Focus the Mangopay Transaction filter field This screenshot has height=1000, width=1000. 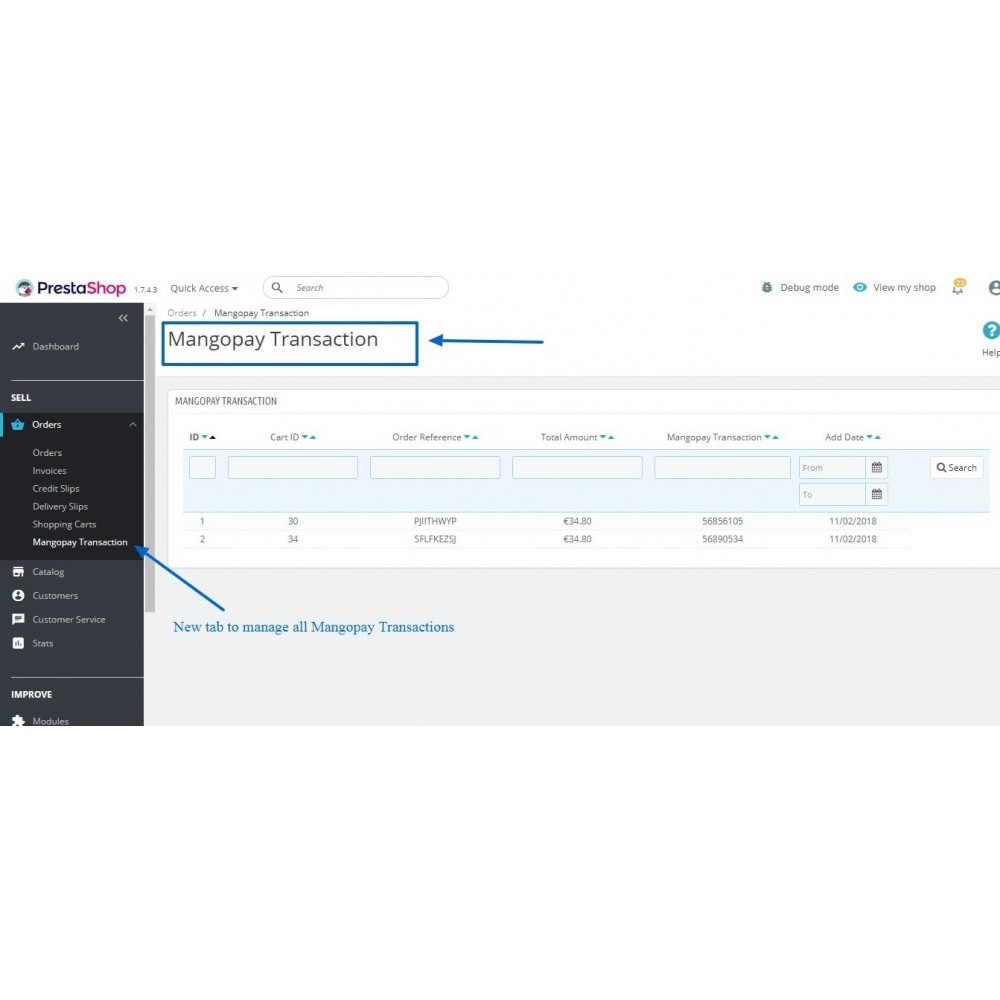[722, 468]
